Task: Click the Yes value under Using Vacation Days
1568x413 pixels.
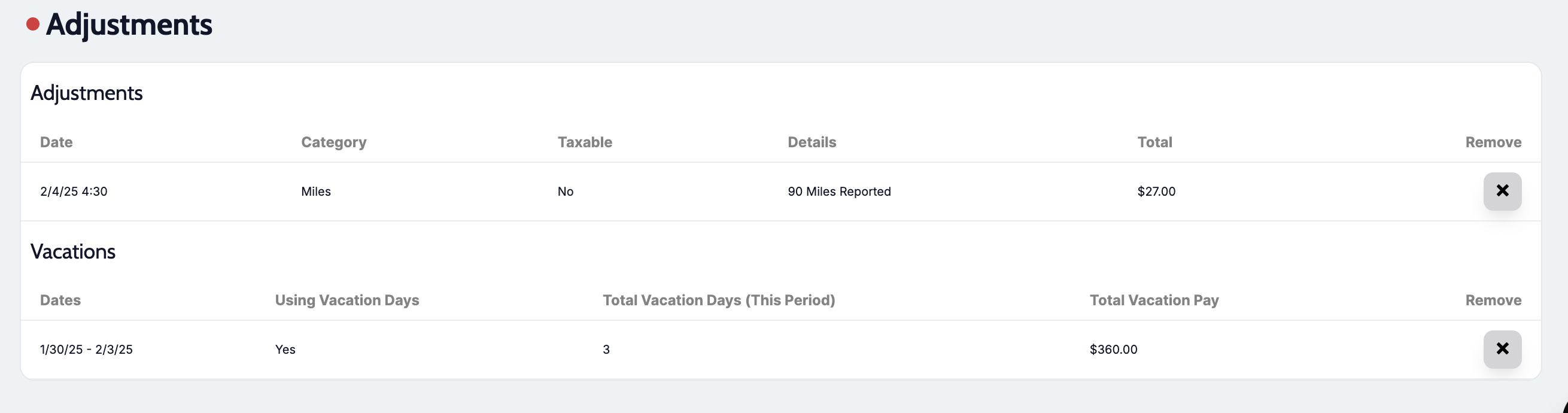Action: click(285, 349)
